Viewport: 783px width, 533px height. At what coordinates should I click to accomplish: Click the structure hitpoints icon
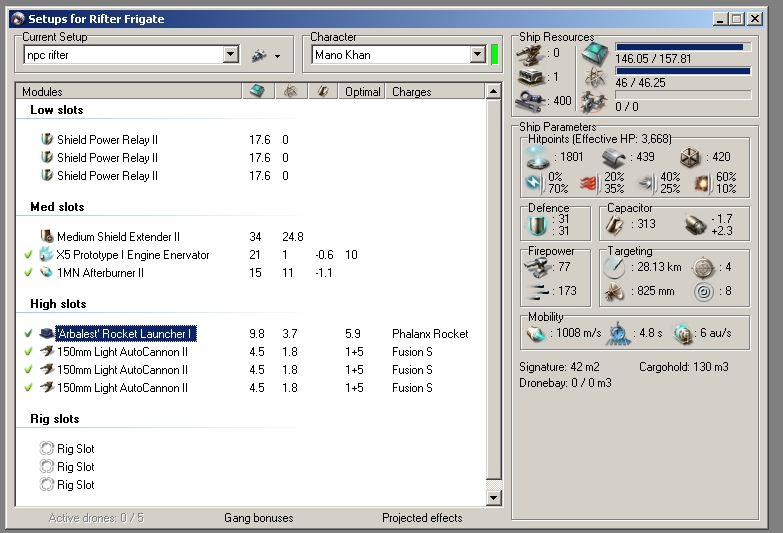click(690, 158)
